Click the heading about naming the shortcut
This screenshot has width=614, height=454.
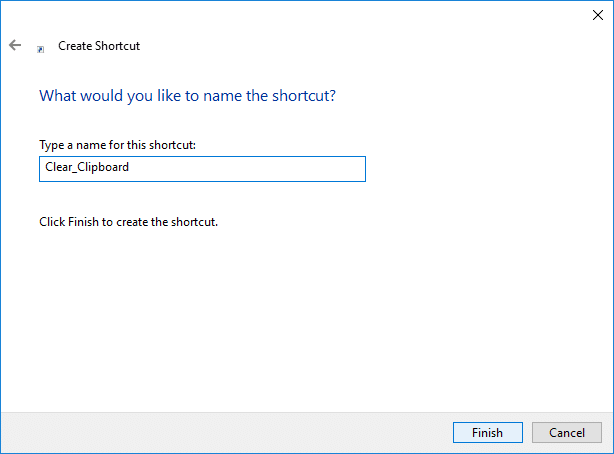point(186,97)
